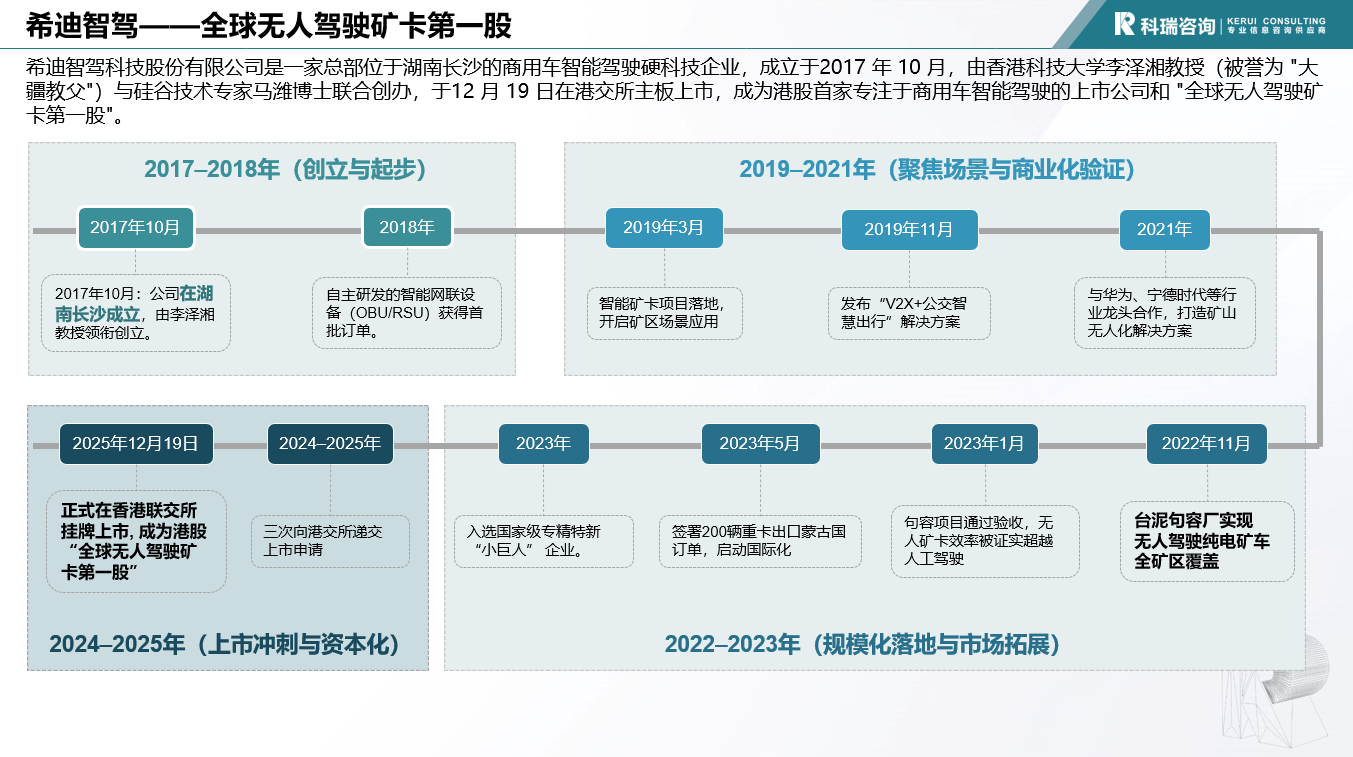Select the V2X+公交智慧出行 description box
The image size is (1353, 757).
point(909,313)
